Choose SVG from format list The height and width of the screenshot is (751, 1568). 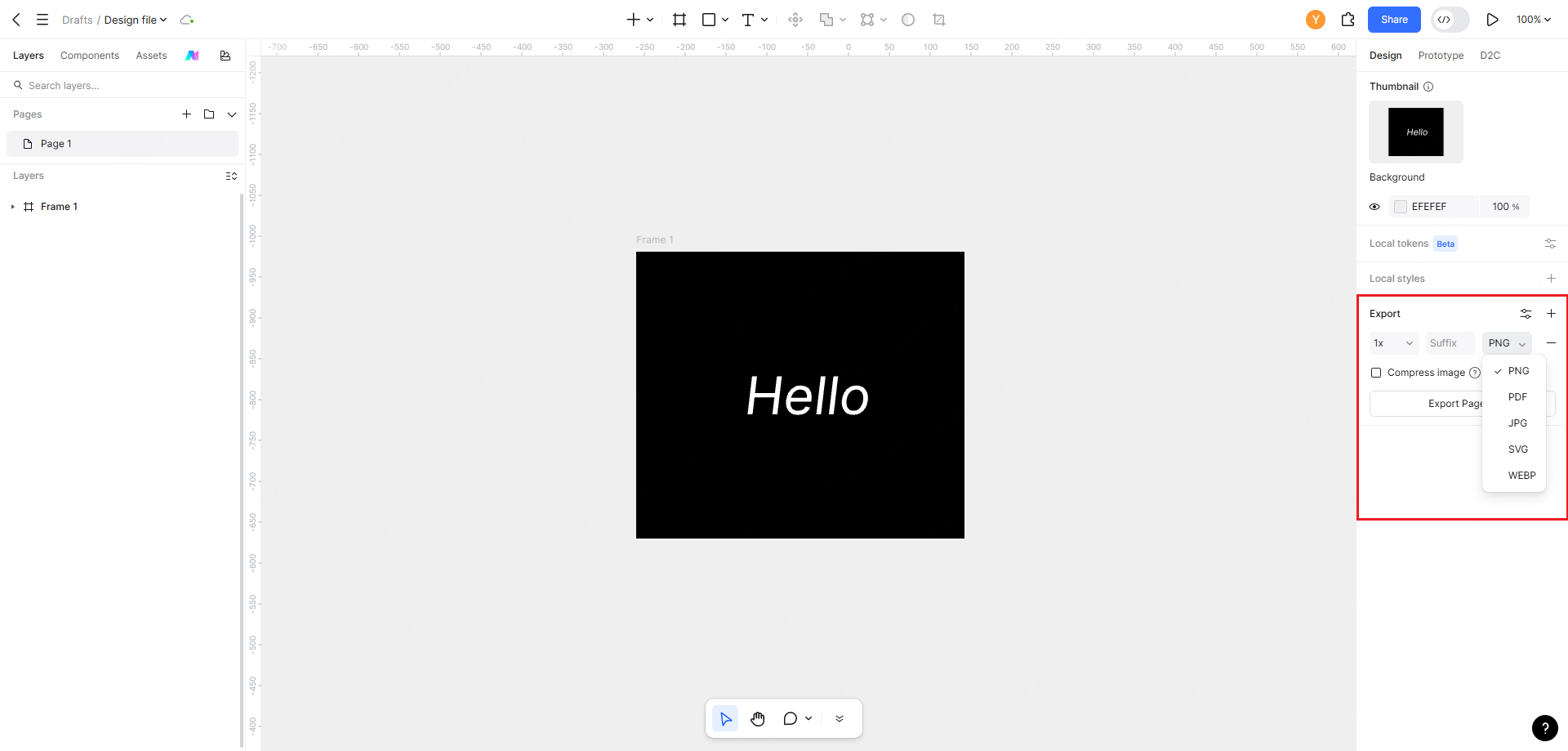pos(1514,449)
